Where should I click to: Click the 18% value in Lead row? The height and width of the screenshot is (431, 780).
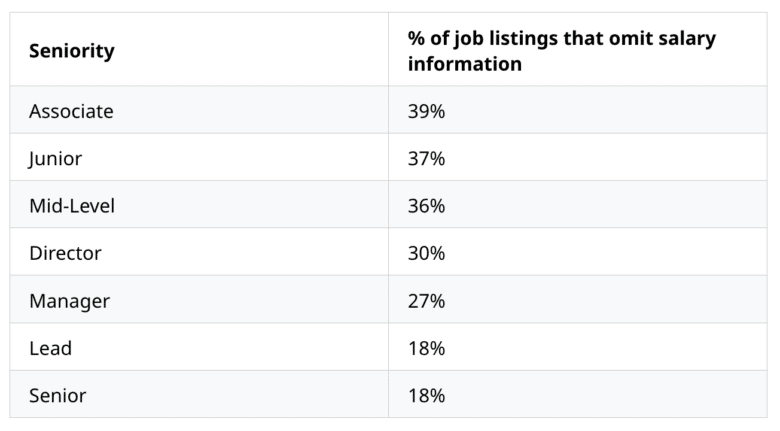(426, 348)
